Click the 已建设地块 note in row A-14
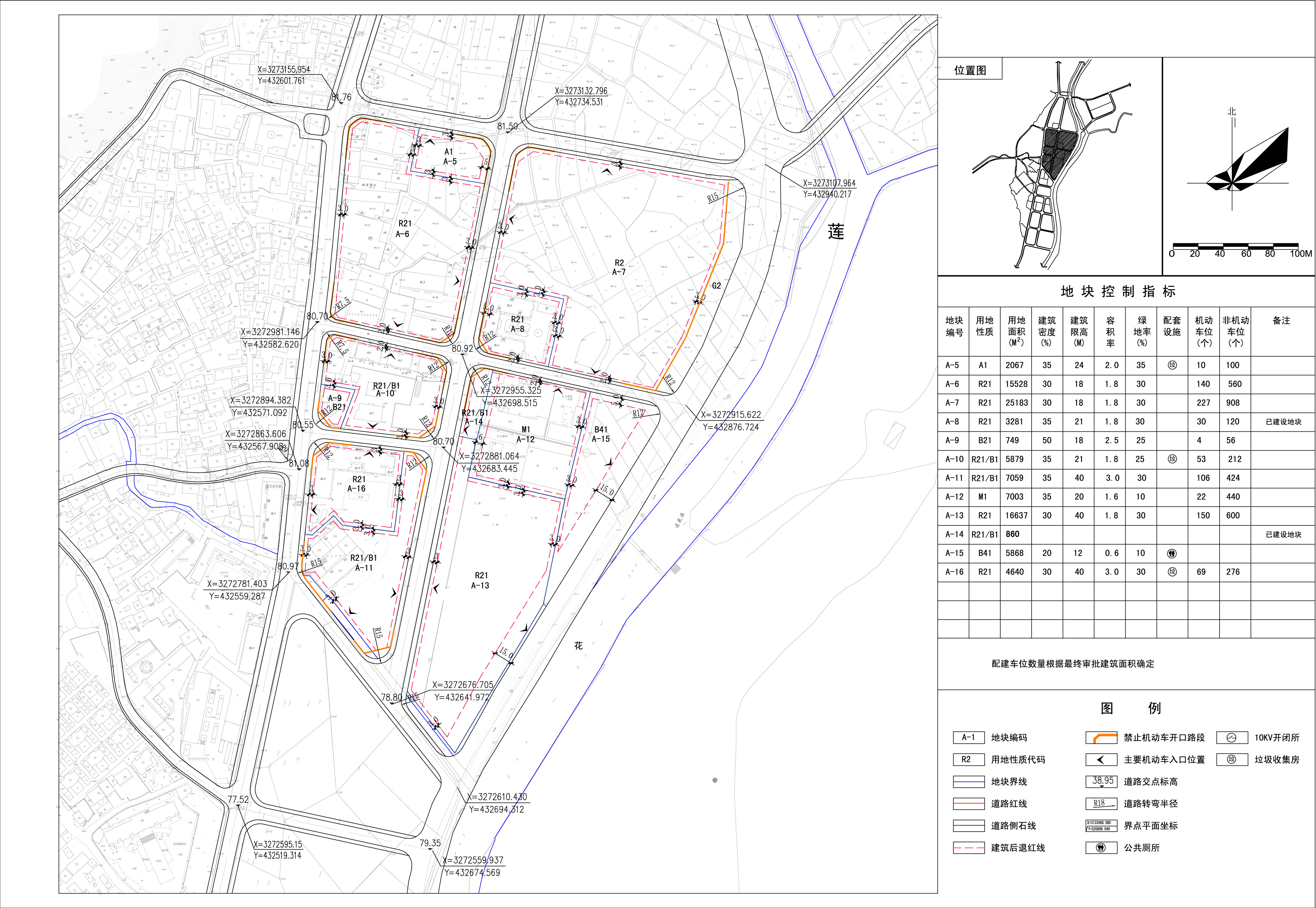Screen dimensions: 1316x908 (1283, 534)
